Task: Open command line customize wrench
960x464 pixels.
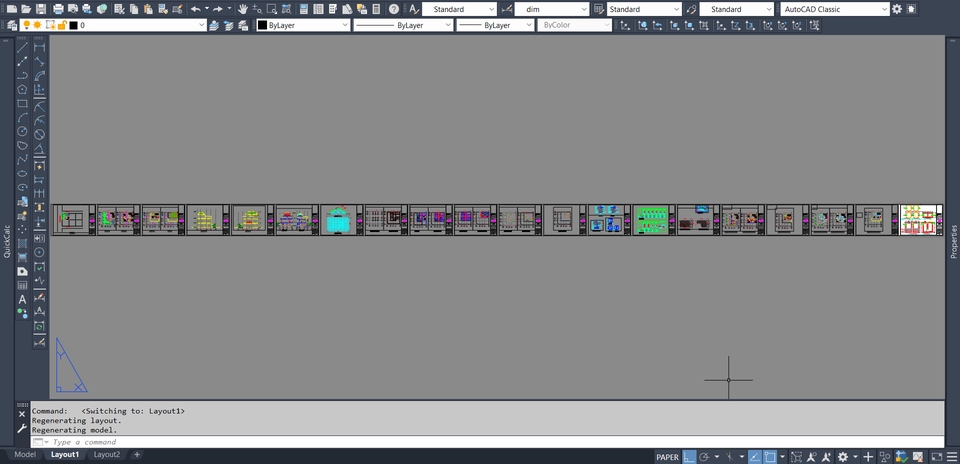Action: [x=22, y=428]
